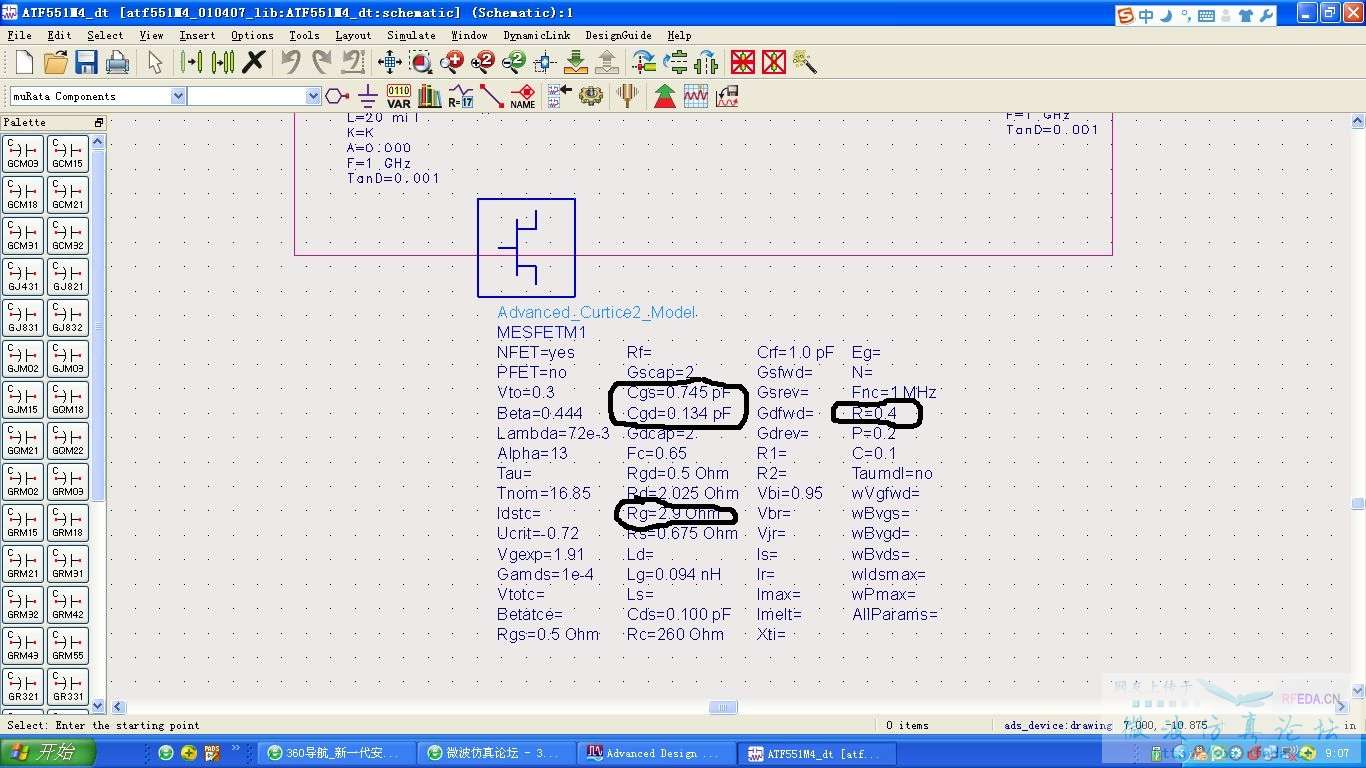Viewport: 1366px width, 768px height.
Task: Click the palette scrollbar down arrow
Action: [x=98, y=706]
